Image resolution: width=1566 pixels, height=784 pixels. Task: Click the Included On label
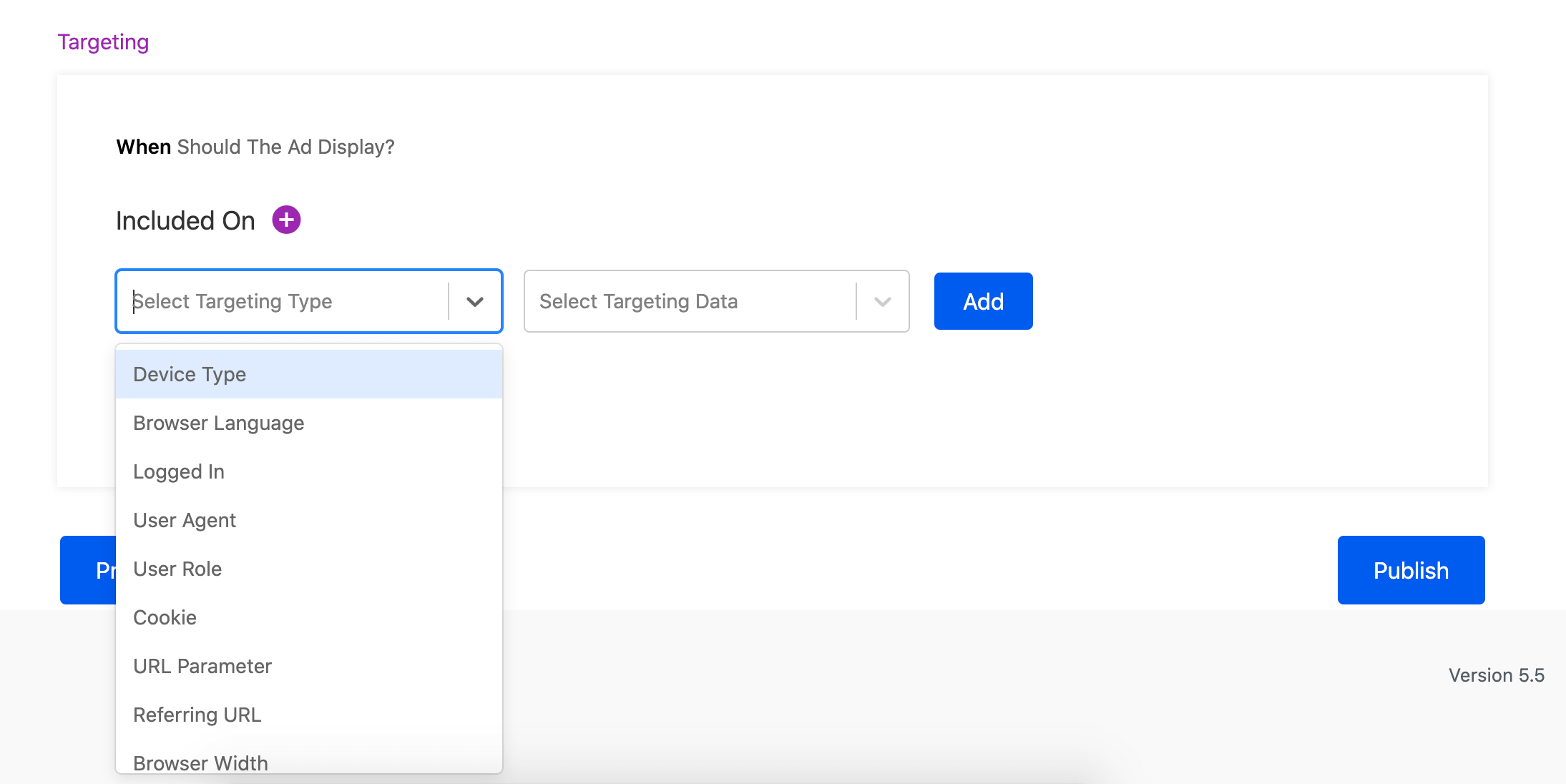click(x=185, y=220)
